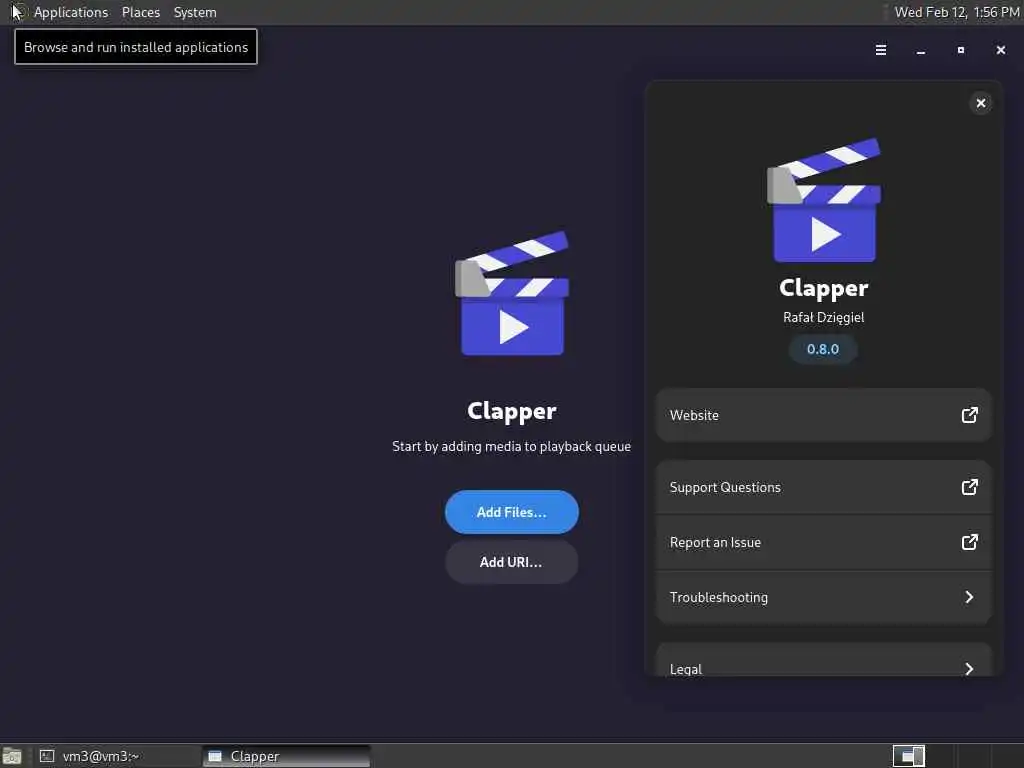Viewport: 1024px width, 768px height.
Task: Switch to the vm3@vm3:~ terminal taskbar item
Action: [118, 756]
